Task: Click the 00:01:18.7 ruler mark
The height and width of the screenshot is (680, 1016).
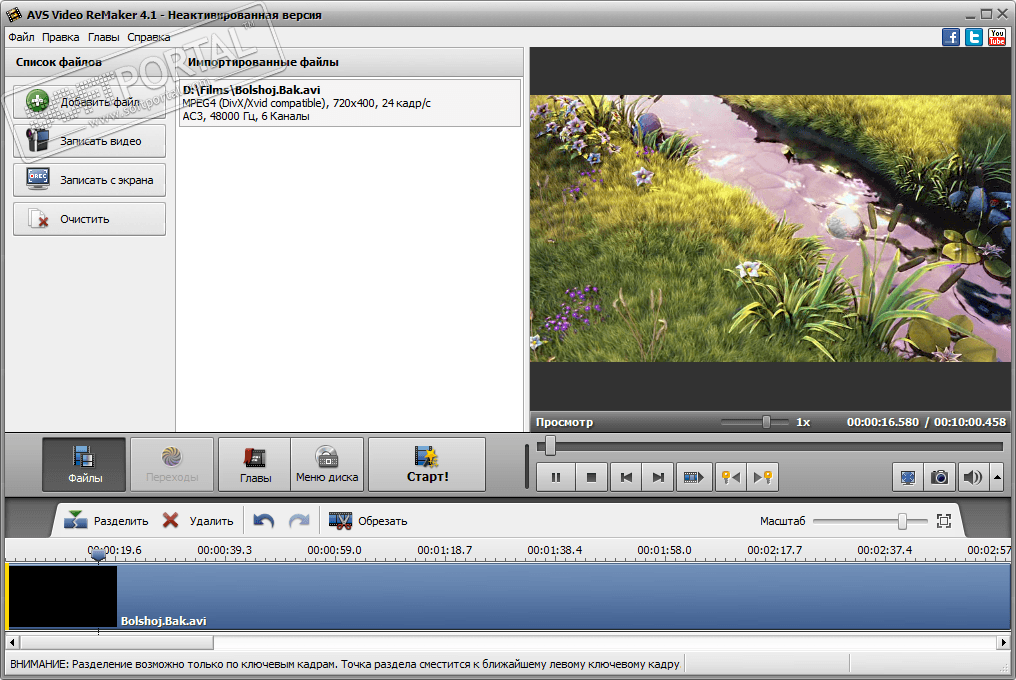Action: 444,550
